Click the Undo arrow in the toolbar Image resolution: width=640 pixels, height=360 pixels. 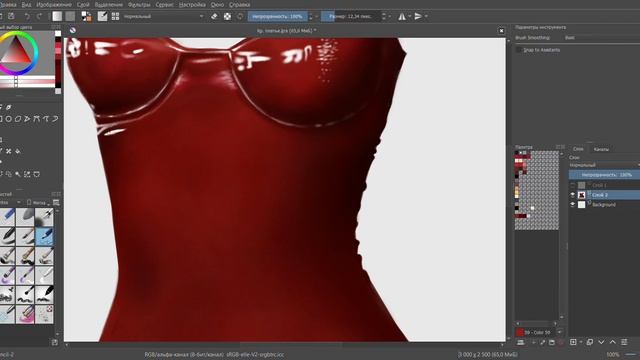pos(27,16)
